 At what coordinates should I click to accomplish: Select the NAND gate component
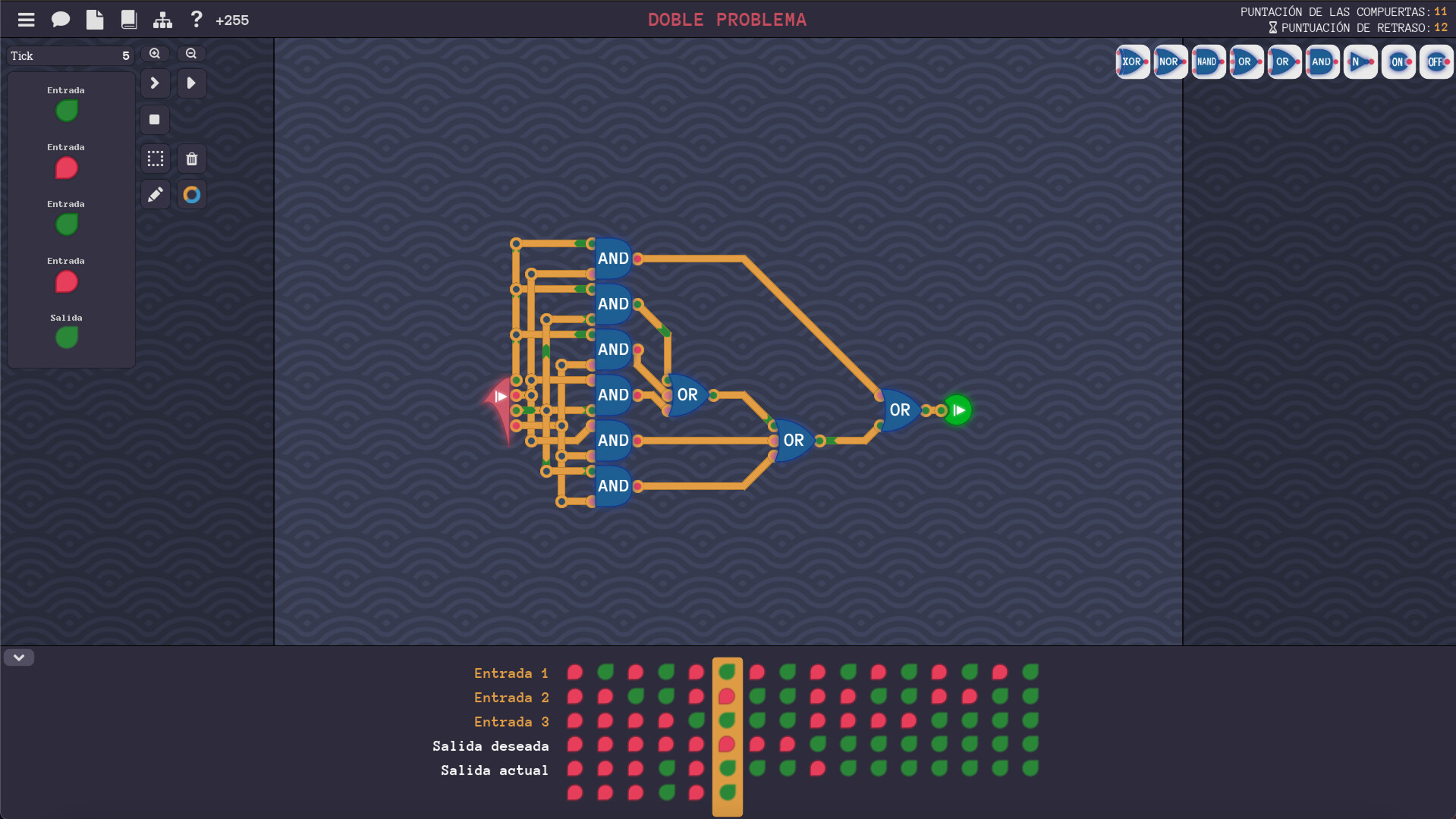click(1207, 61)
